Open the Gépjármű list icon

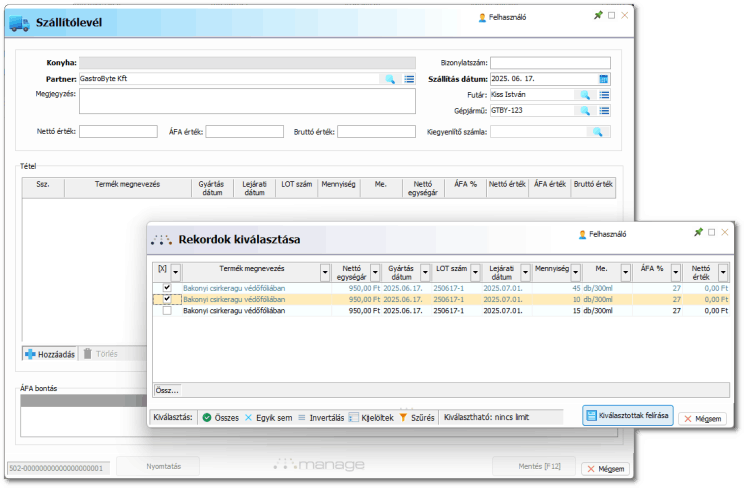[x=604, y=111]
